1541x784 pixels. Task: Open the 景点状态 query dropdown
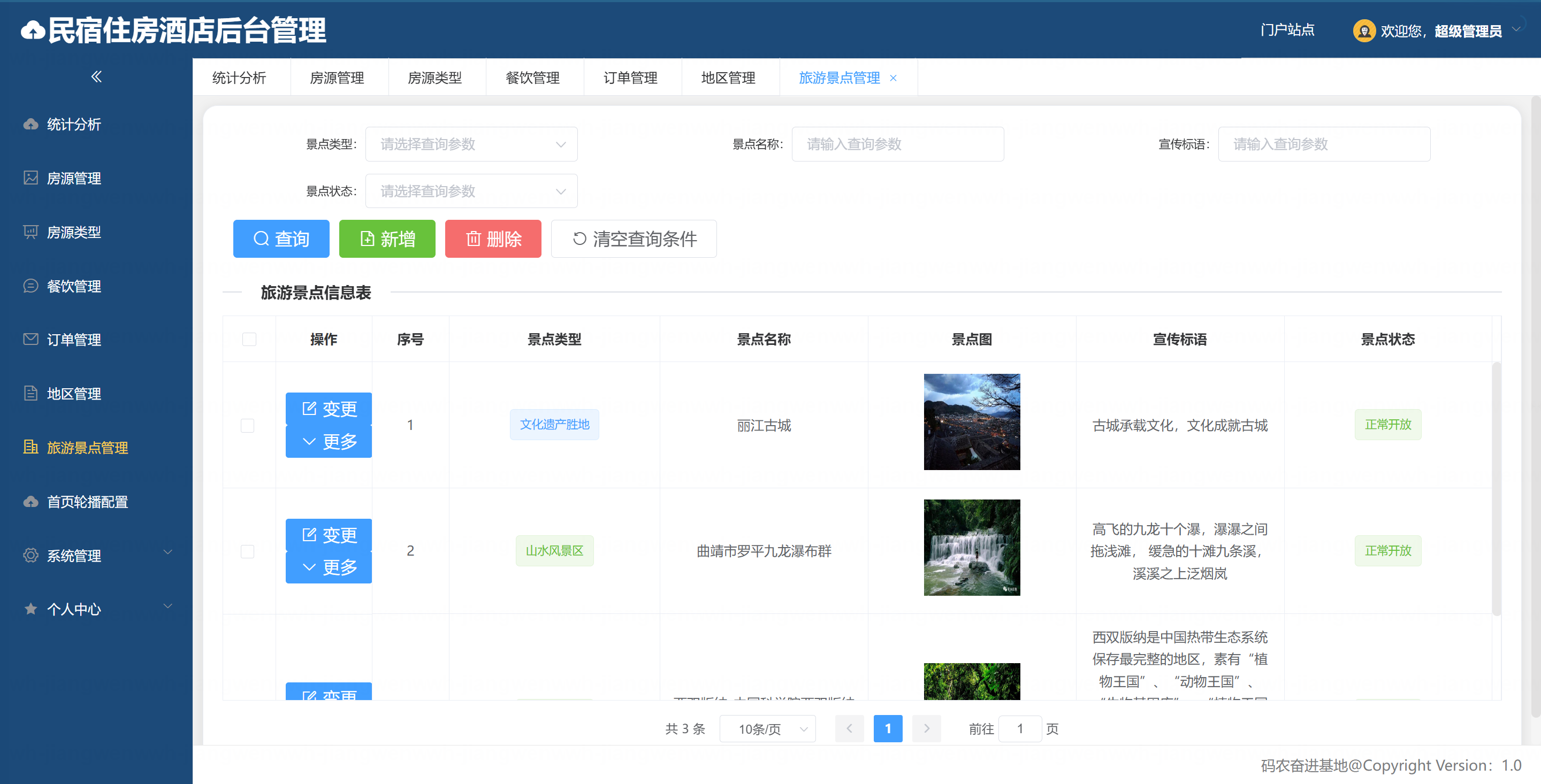pos(471,191)
